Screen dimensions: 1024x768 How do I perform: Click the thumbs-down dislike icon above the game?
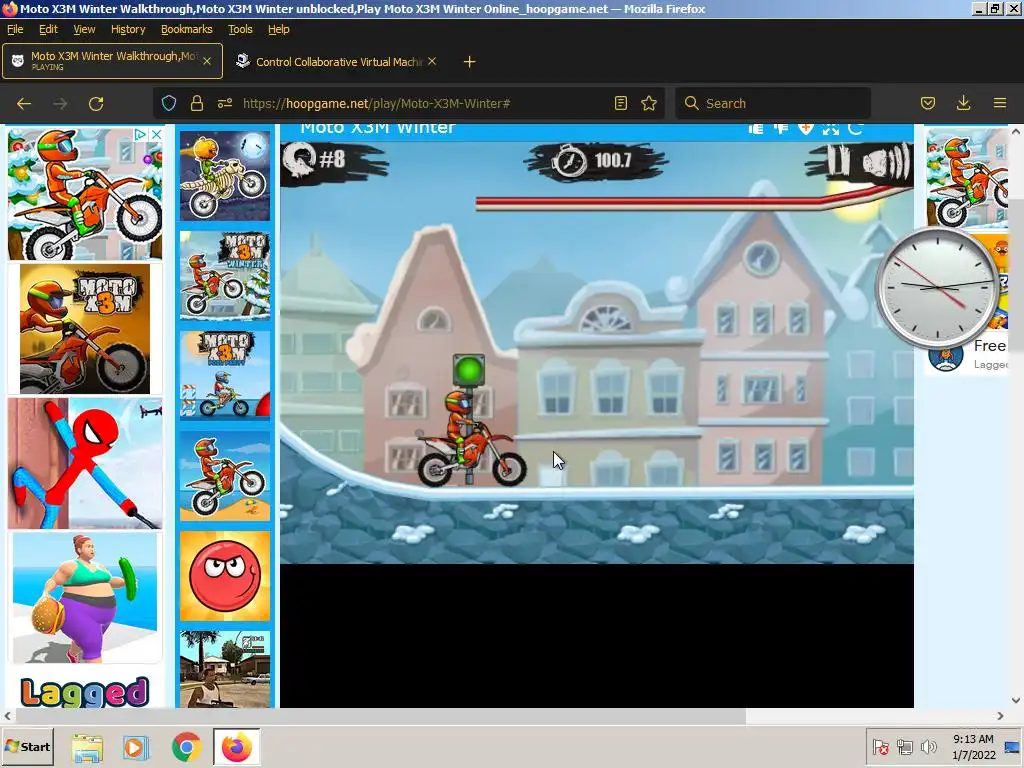pyautogui.click(x=781, y=129)
